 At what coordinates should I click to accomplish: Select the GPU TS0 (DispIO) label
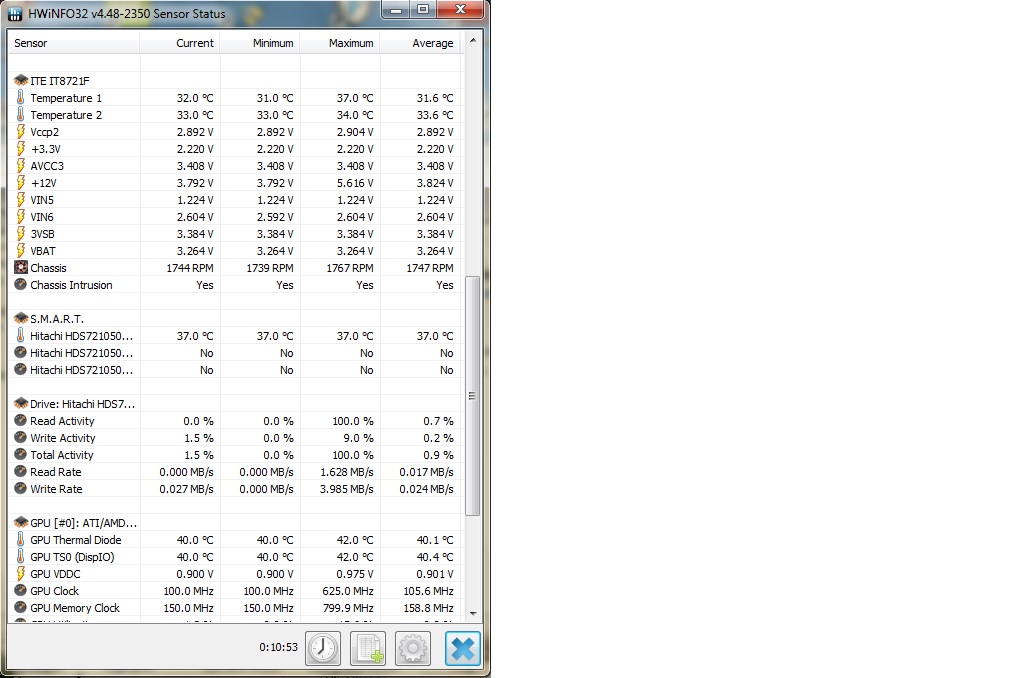click(72, 556)
